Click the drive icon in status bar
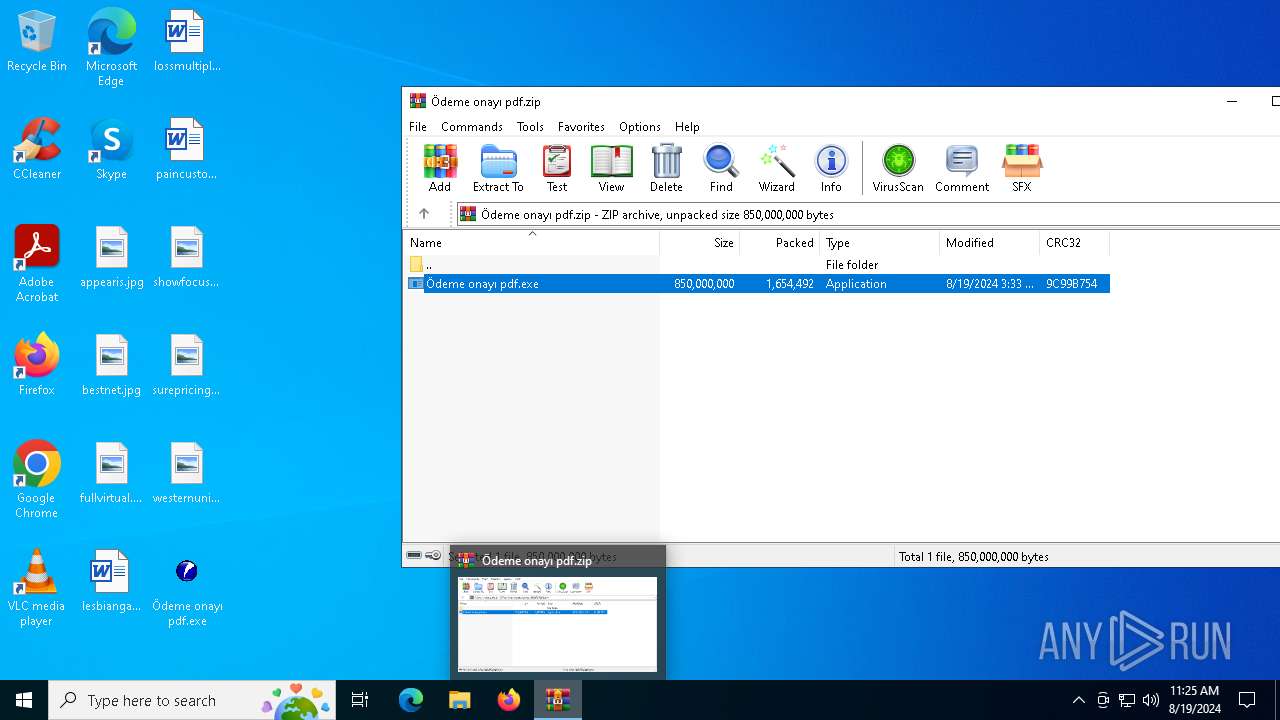Viewport: 1280px width, 720px height. pos(414,555)
